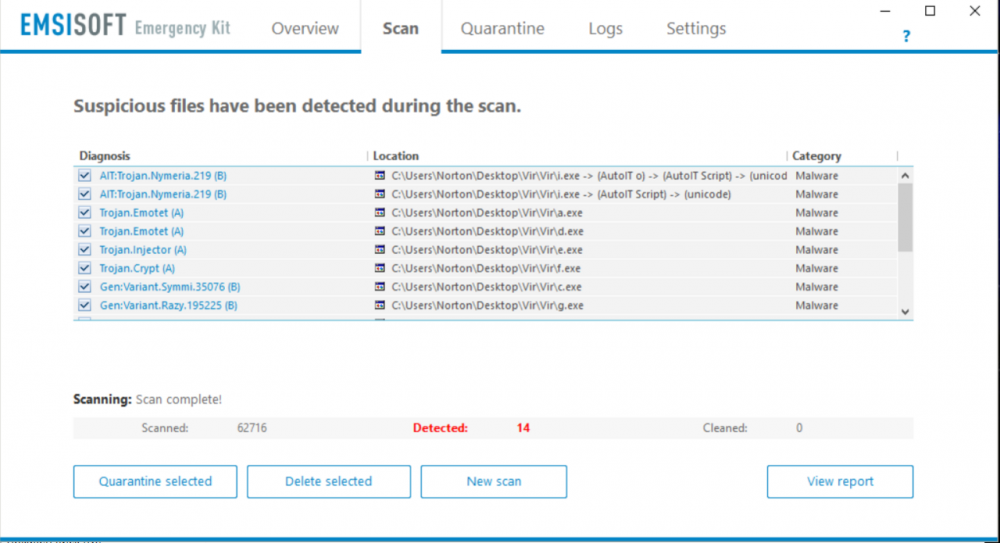The height and width of the screenshot is (543, 1000).
Task: Sort by Diagnosis column header
Action: click(x=105, y=156)
